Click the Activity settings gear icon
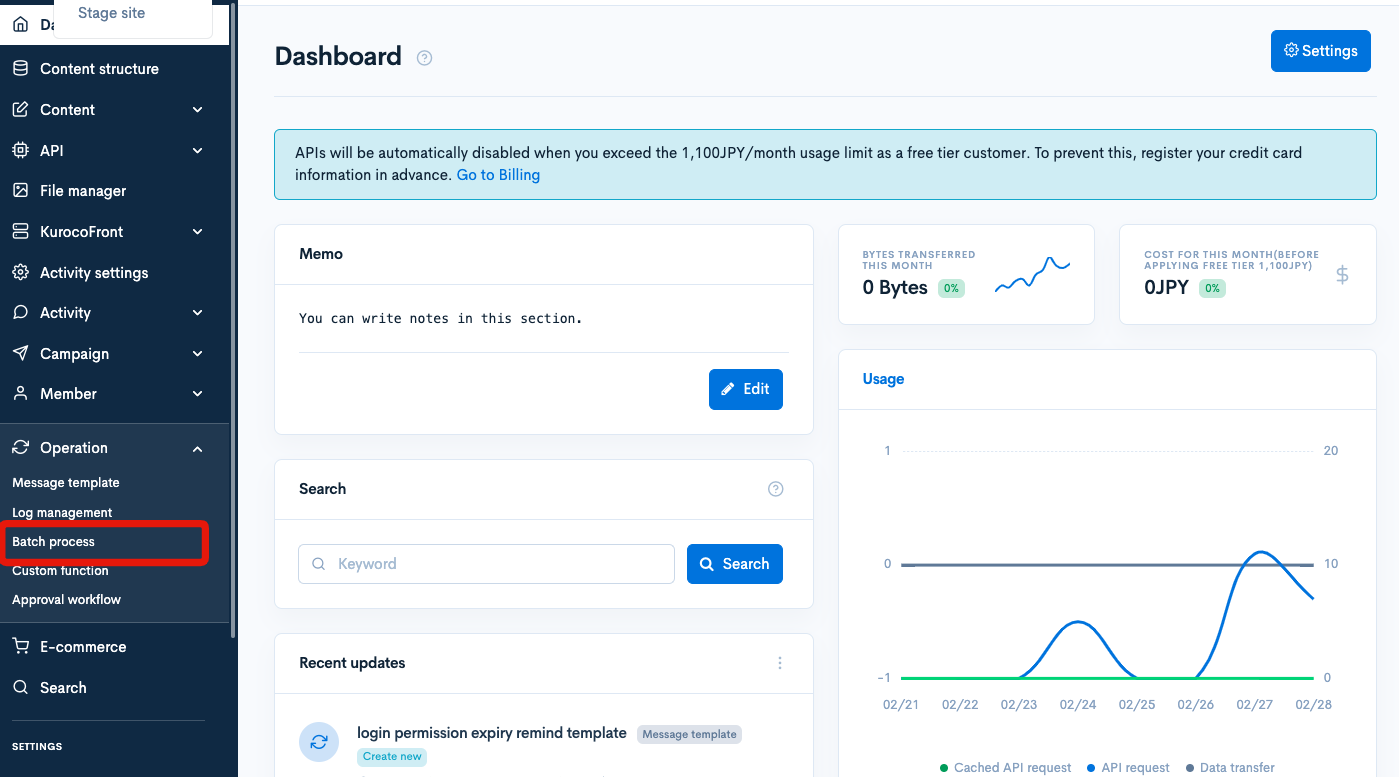 tap(20, 273)
